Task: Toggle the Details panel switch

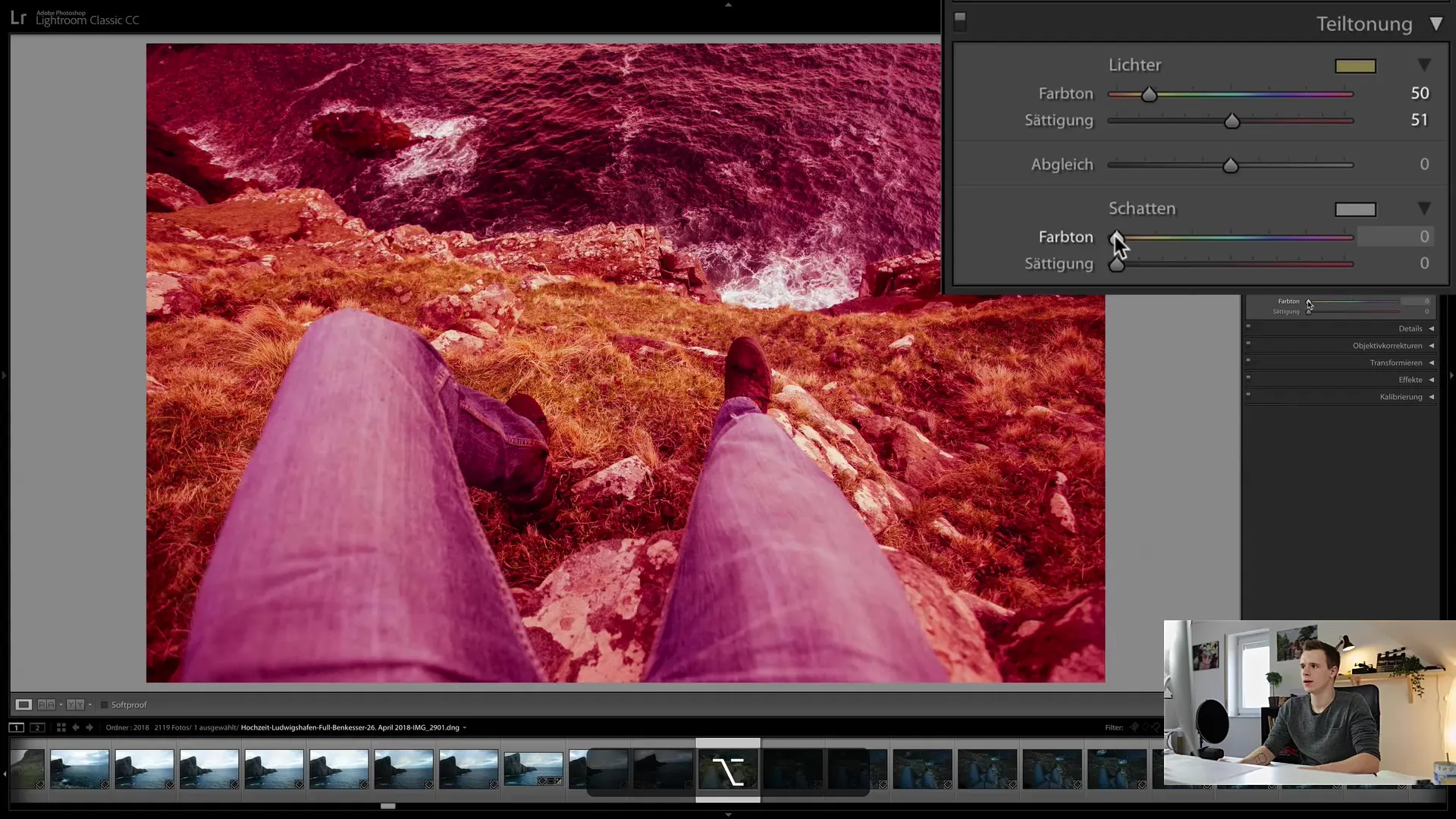Action: (1248, 326)
